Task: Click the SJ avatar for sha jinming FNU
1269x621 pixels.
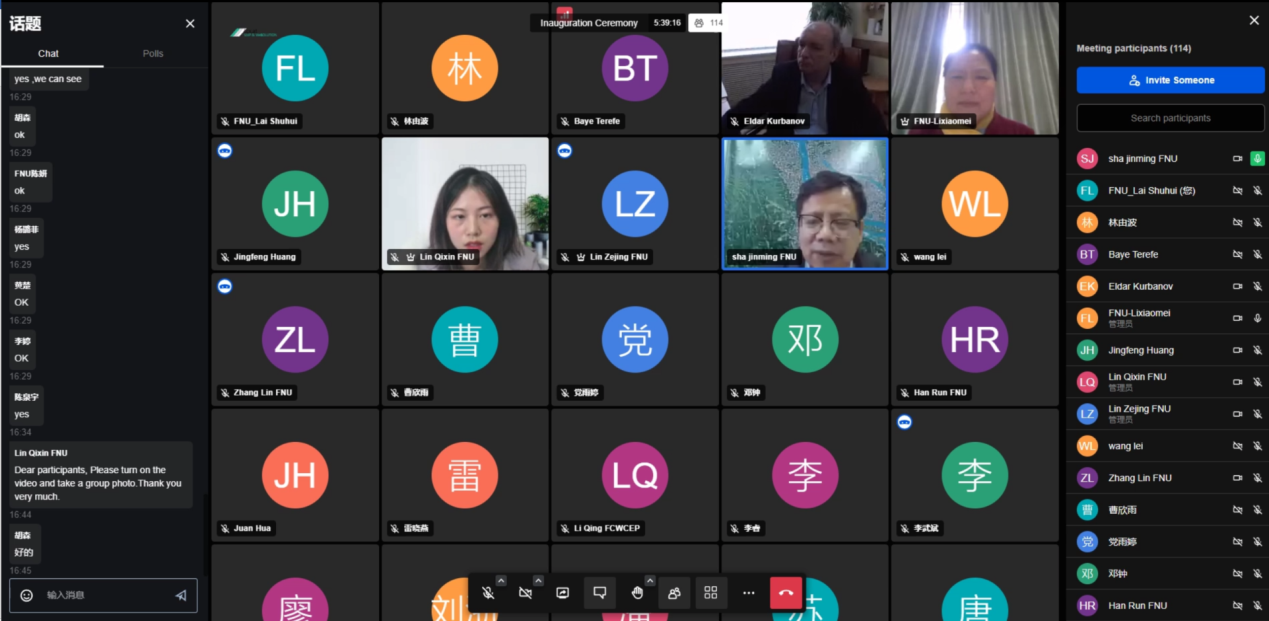Action: [x=1087, y=159]
